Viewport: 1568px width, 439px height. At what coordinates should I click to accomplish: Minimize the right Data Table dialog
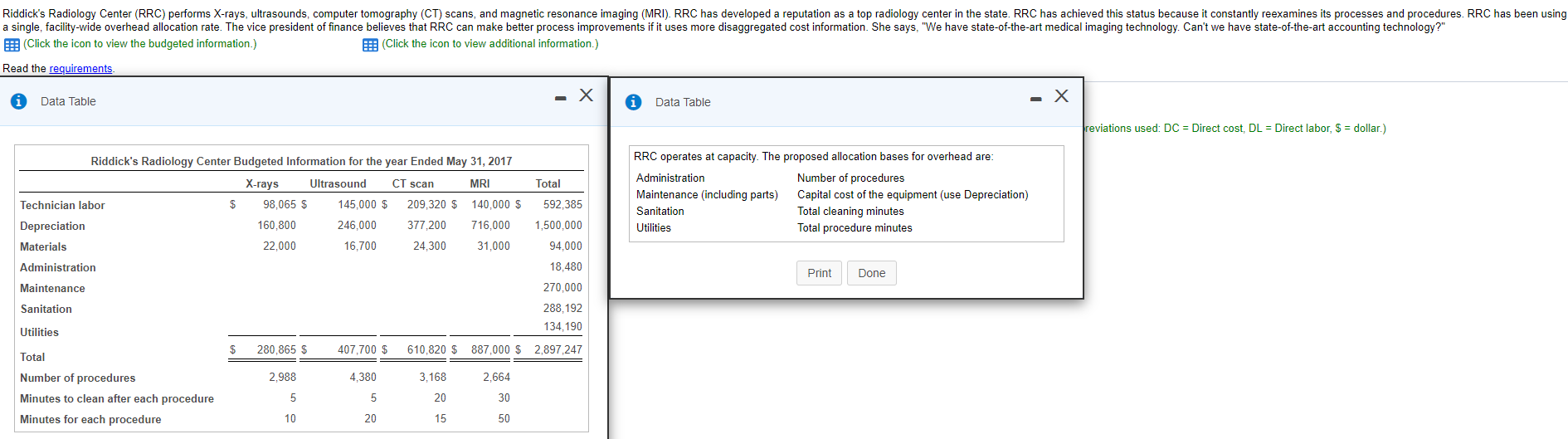click(1035, 100)
